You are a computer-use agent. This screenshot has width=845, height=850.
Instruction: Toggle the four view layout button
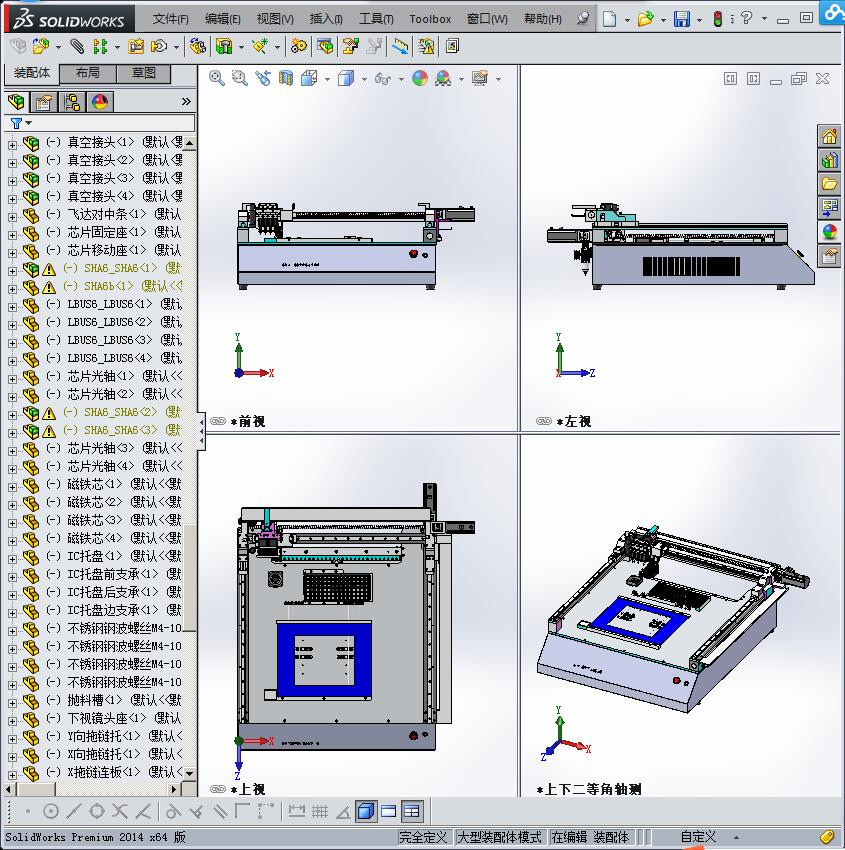click(412, 811)
